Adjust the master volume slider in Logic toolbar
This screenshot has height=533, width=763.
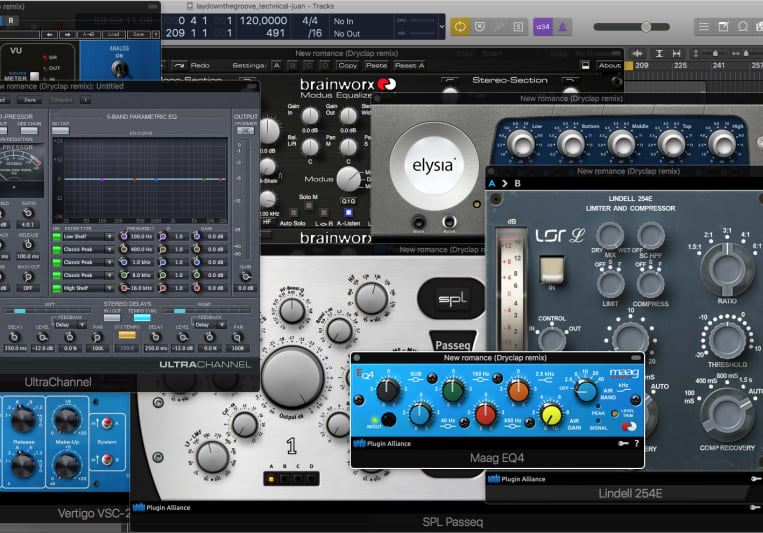[632, 27]
